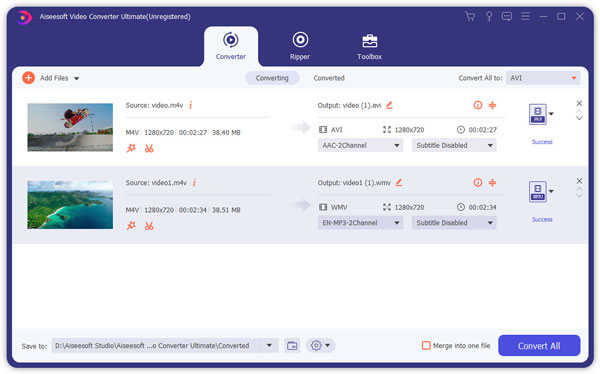The height and width of the screenshot is (374, 600).
Task: Open Subtitle Disabled dropdown for video.m4v
Action: pos(454,145)
